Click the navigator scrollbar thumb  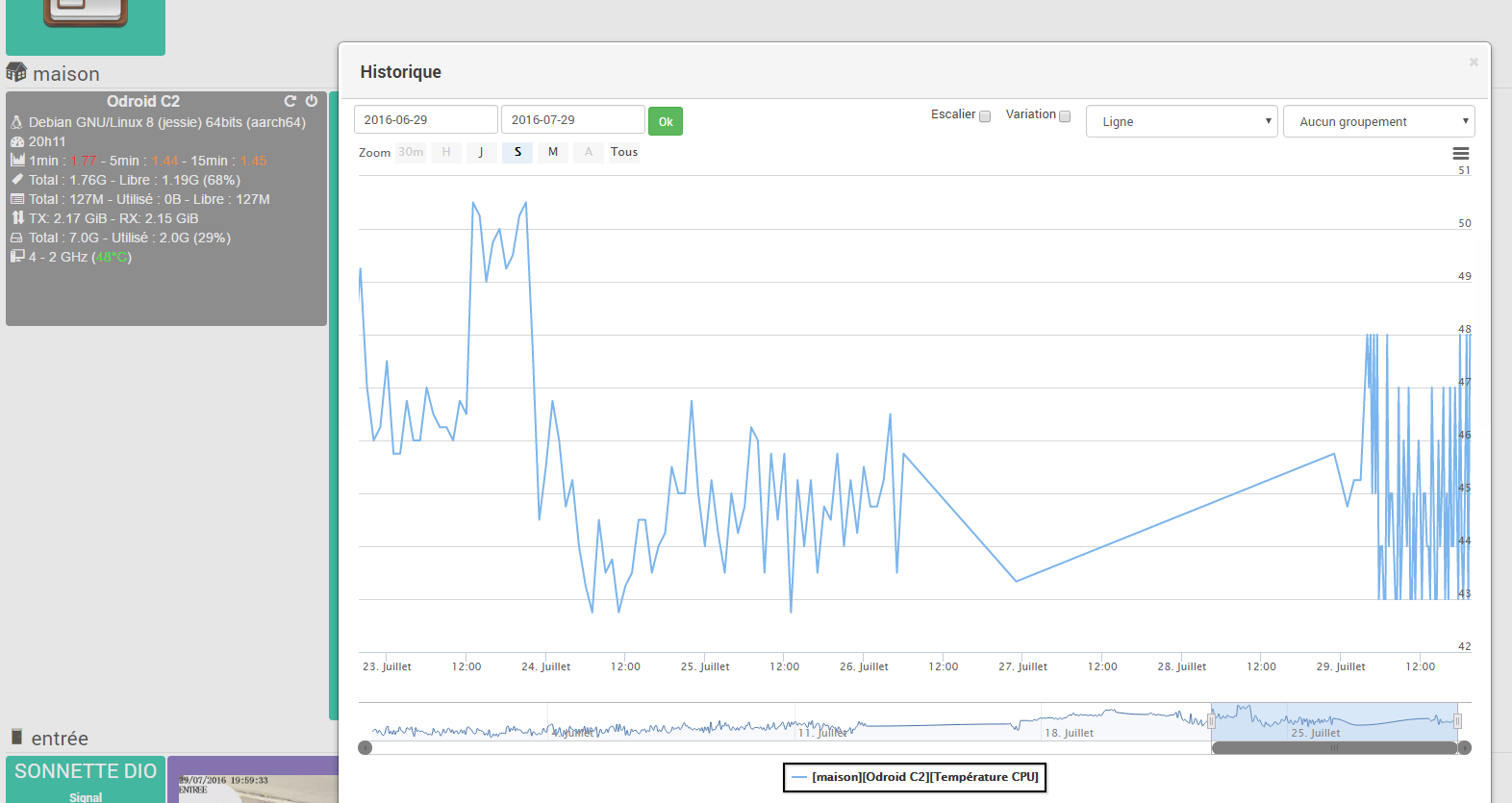(1335, 747)
